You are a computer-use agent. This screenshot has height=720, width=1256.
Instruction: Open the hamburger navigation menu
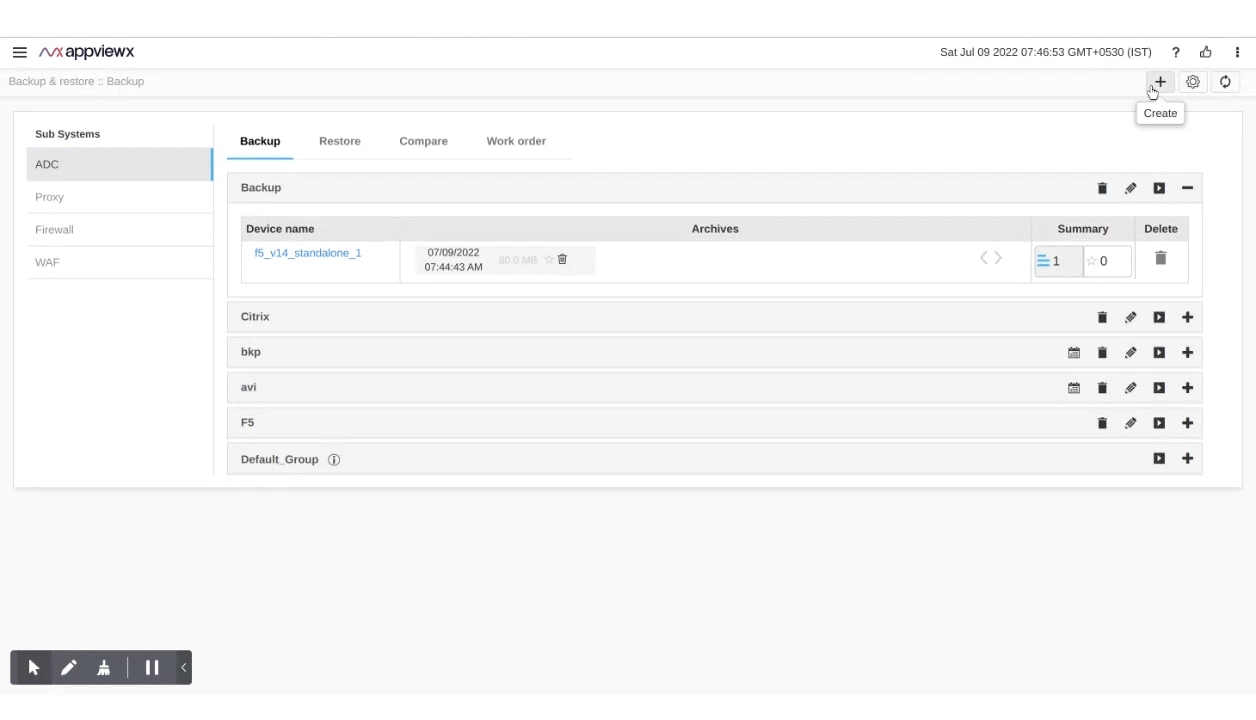point(19,52)
